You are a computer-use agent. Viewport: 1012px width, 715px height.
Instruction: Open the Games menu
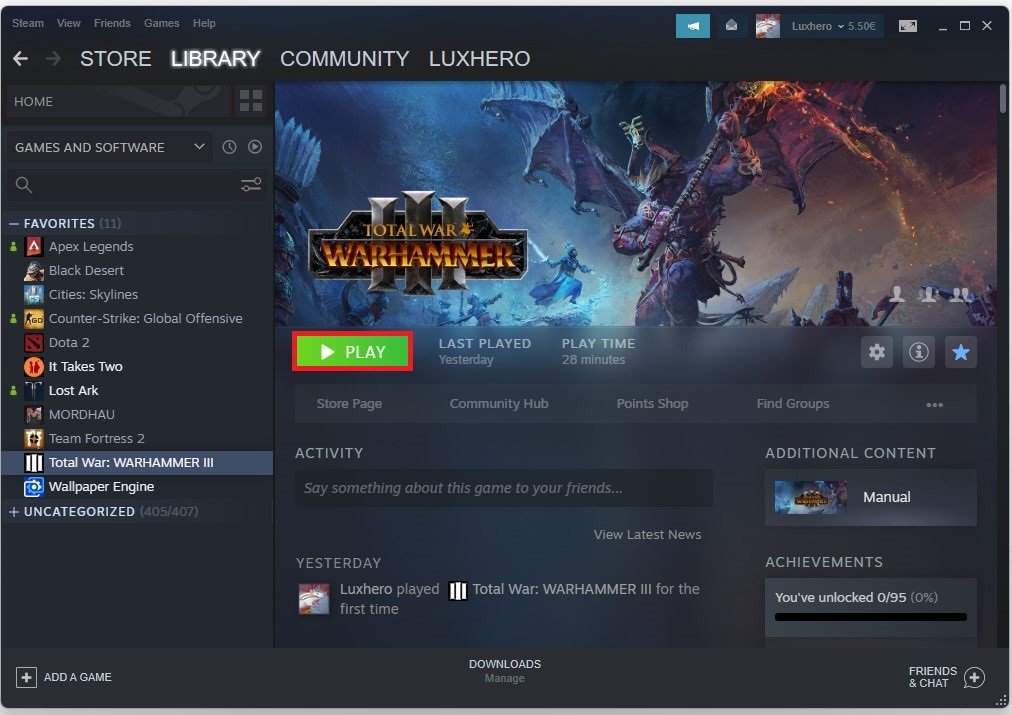(161, 23)
